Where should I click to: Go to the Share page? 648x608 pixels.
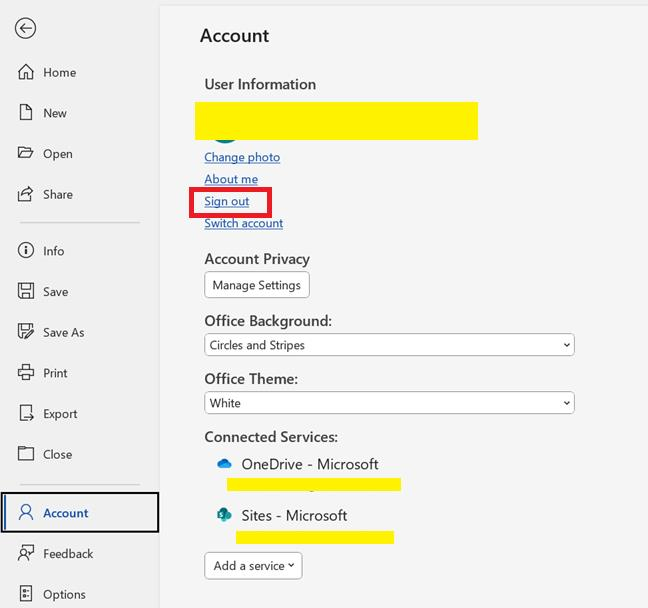[58, 194]
